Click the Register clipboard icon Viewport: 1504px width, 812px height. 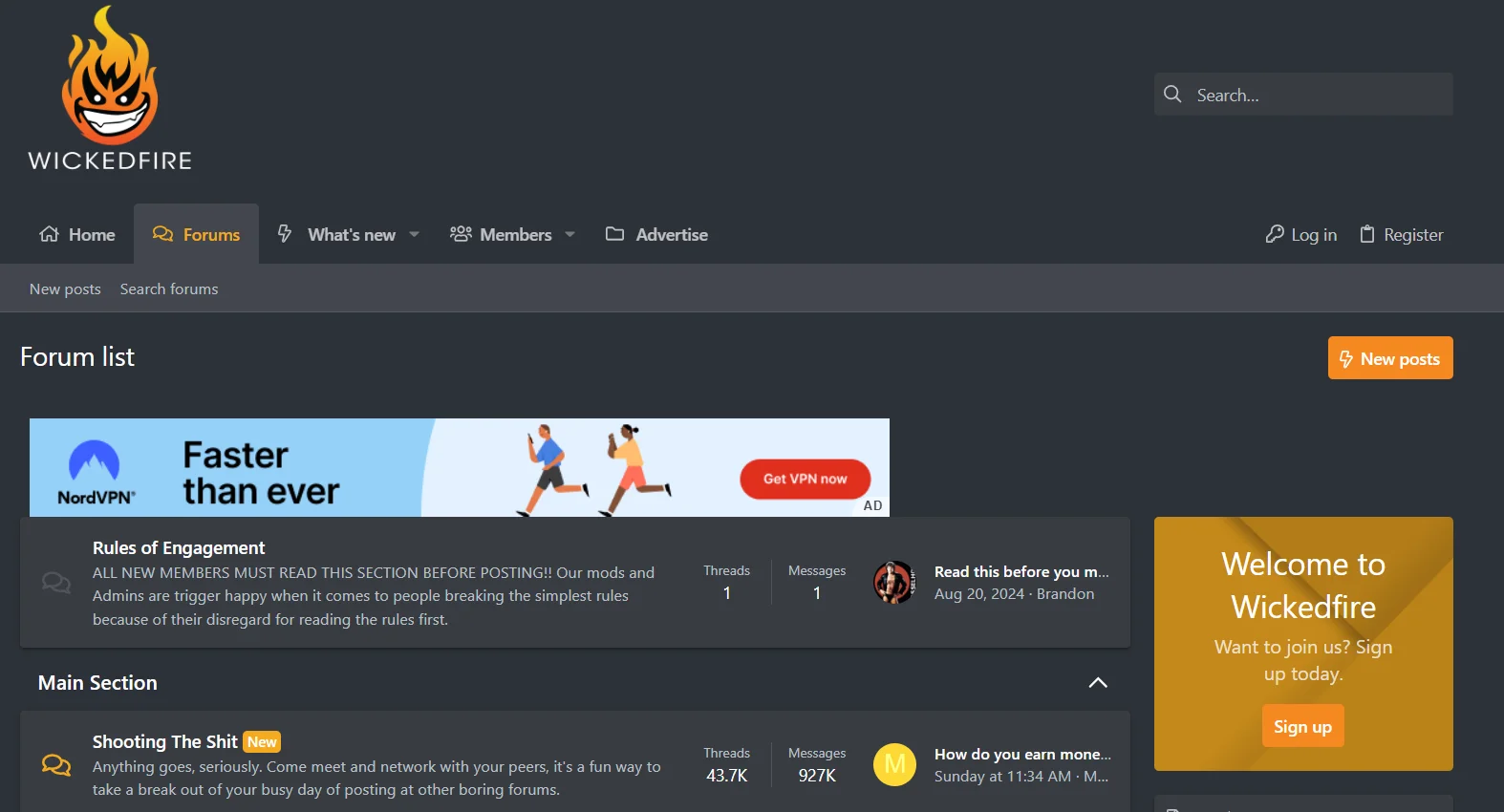(x=1367, y=234)
